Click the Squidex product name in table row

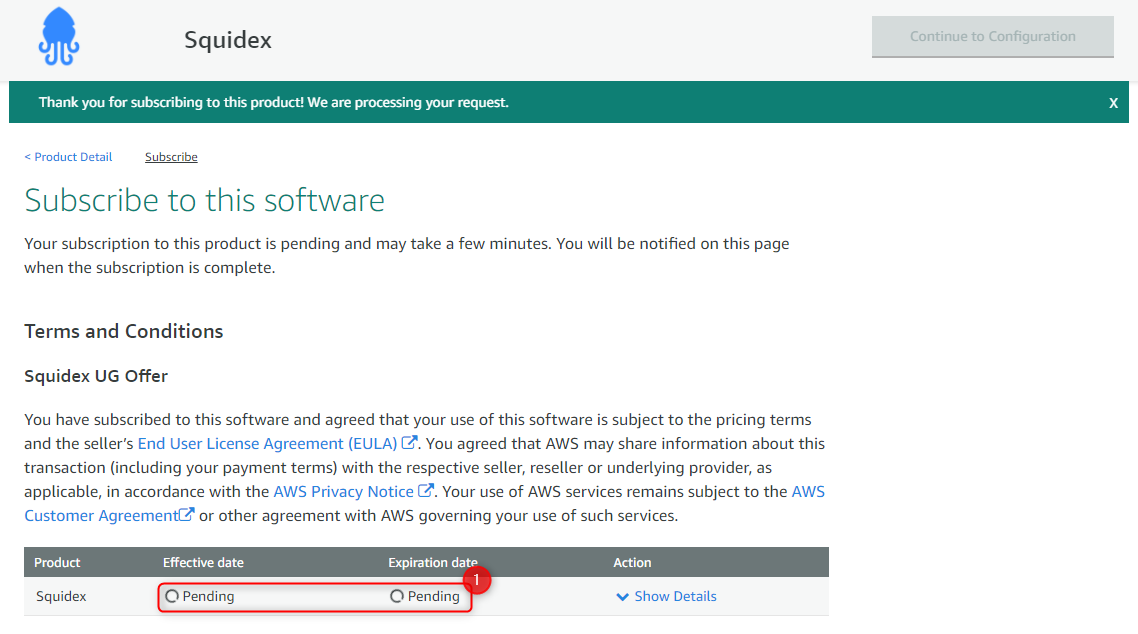pos(61,596)
